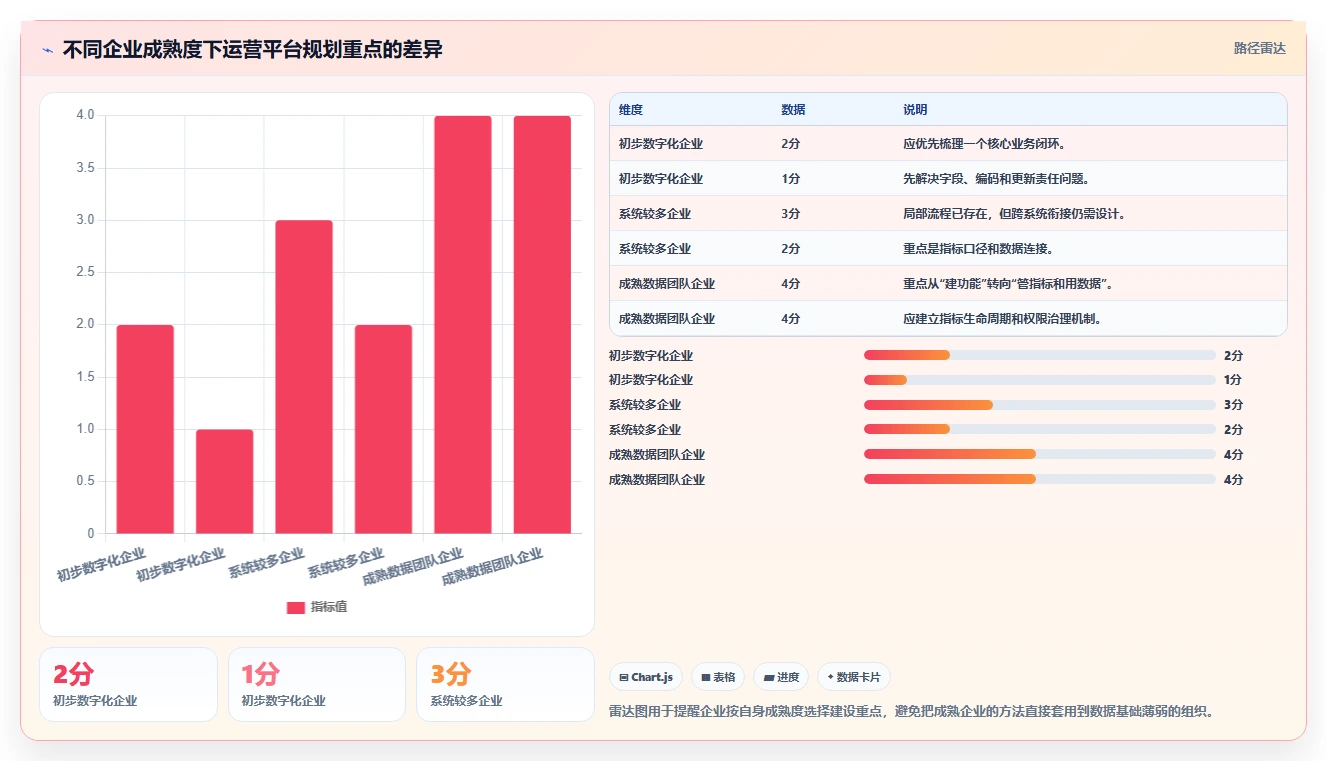Click the 3分 value in the table
1327x761 pixels.
tap(791, 214)
